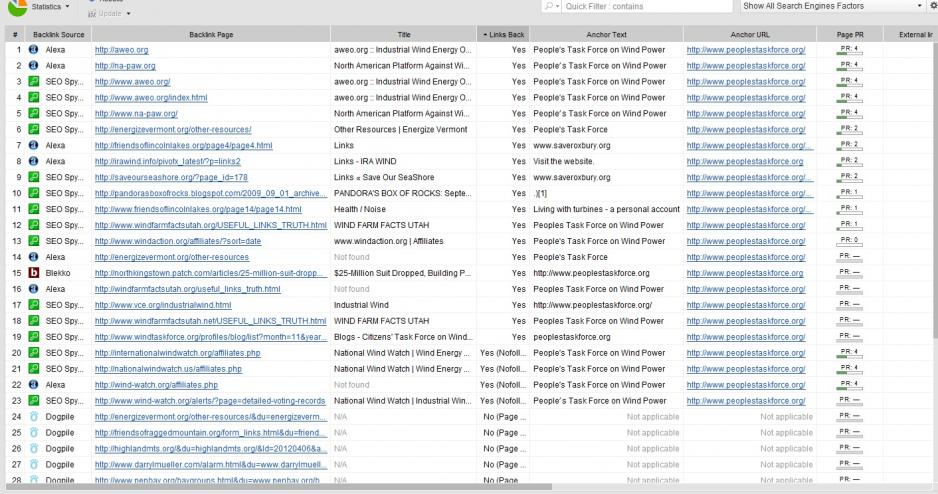
Task: Click Alexa icon in row 2
Action: point(34,66)
